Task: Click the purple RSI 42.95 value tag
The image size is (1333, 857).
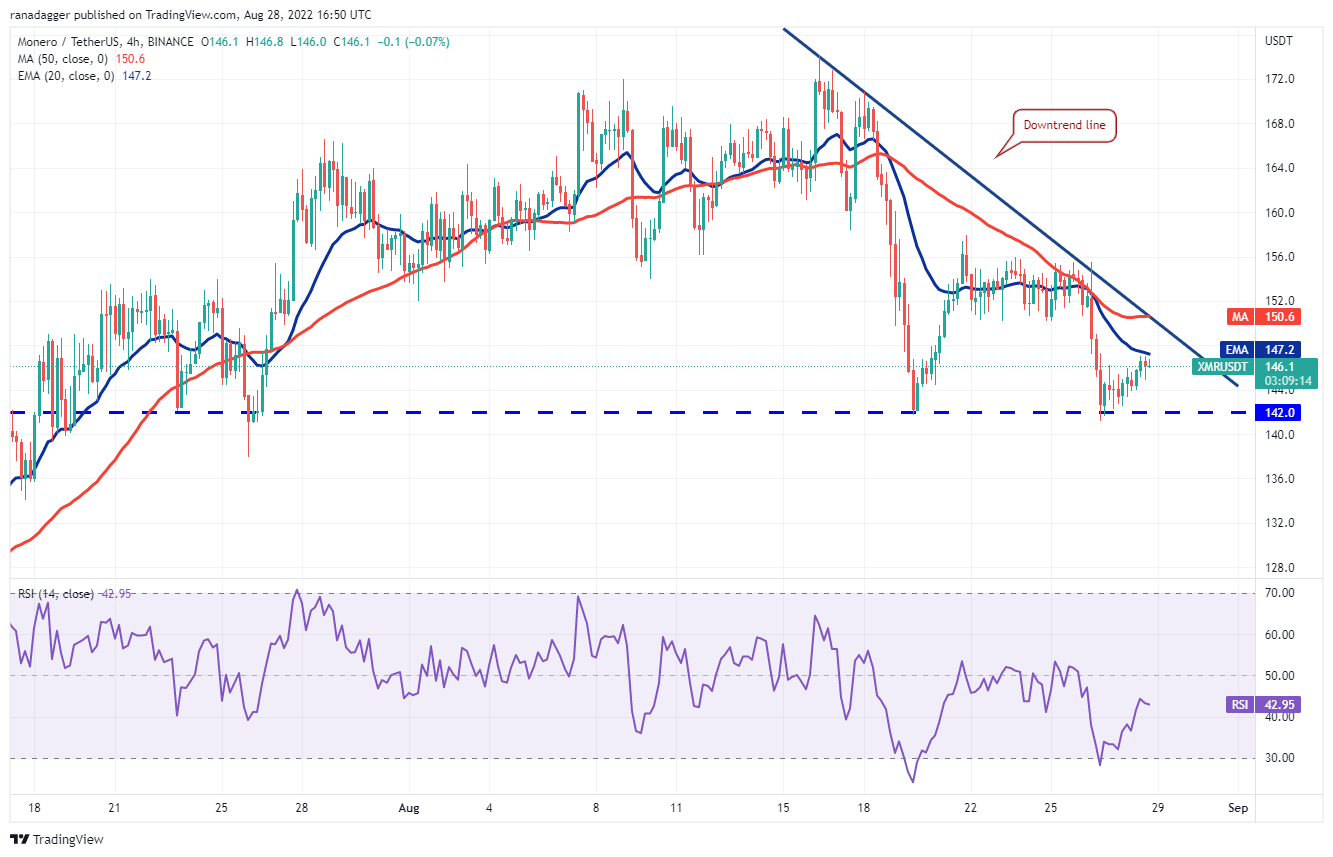Action: [x=1259, y=704]
